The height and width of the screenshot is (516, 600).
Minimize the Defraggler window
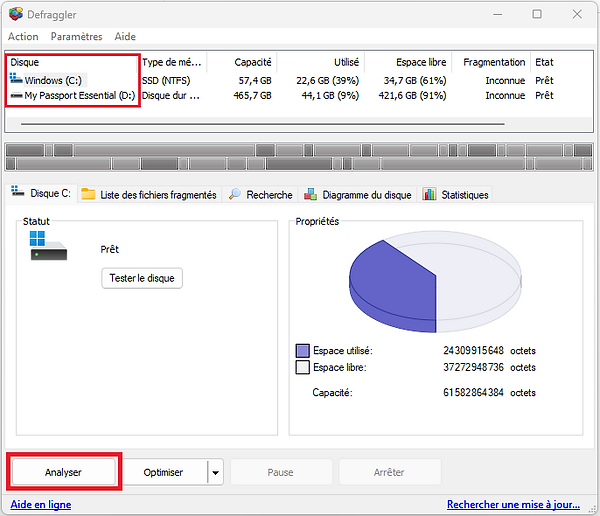[497, 15]
